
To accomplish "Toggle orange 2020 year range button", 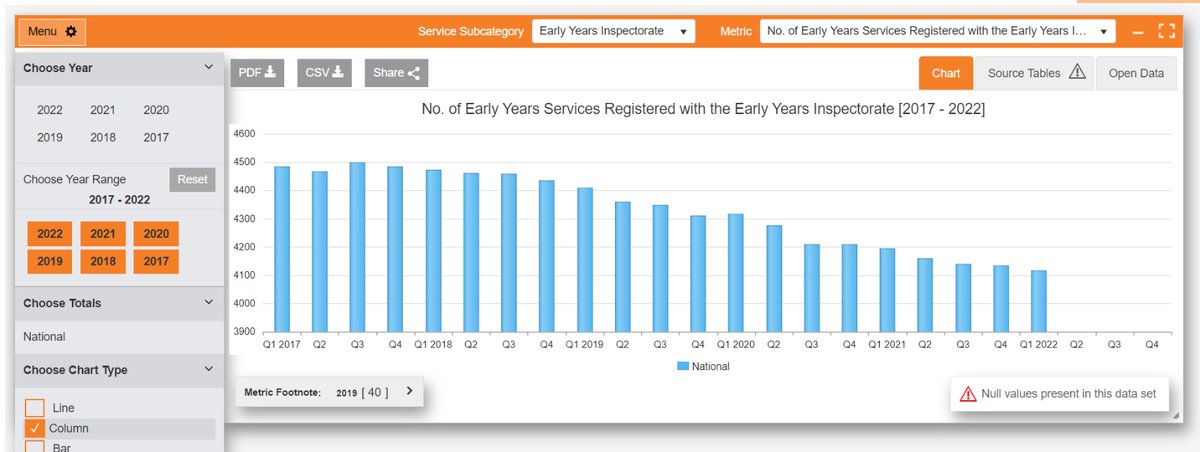I will [156, 234].
